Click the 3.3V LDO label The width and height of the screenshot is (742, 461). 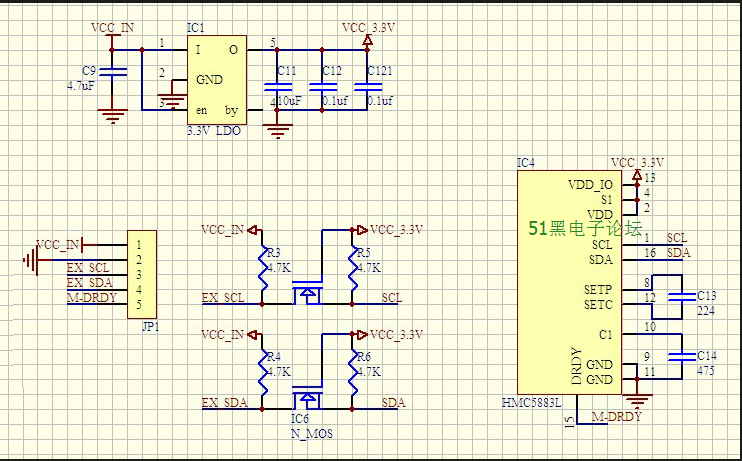pos(214,131)
